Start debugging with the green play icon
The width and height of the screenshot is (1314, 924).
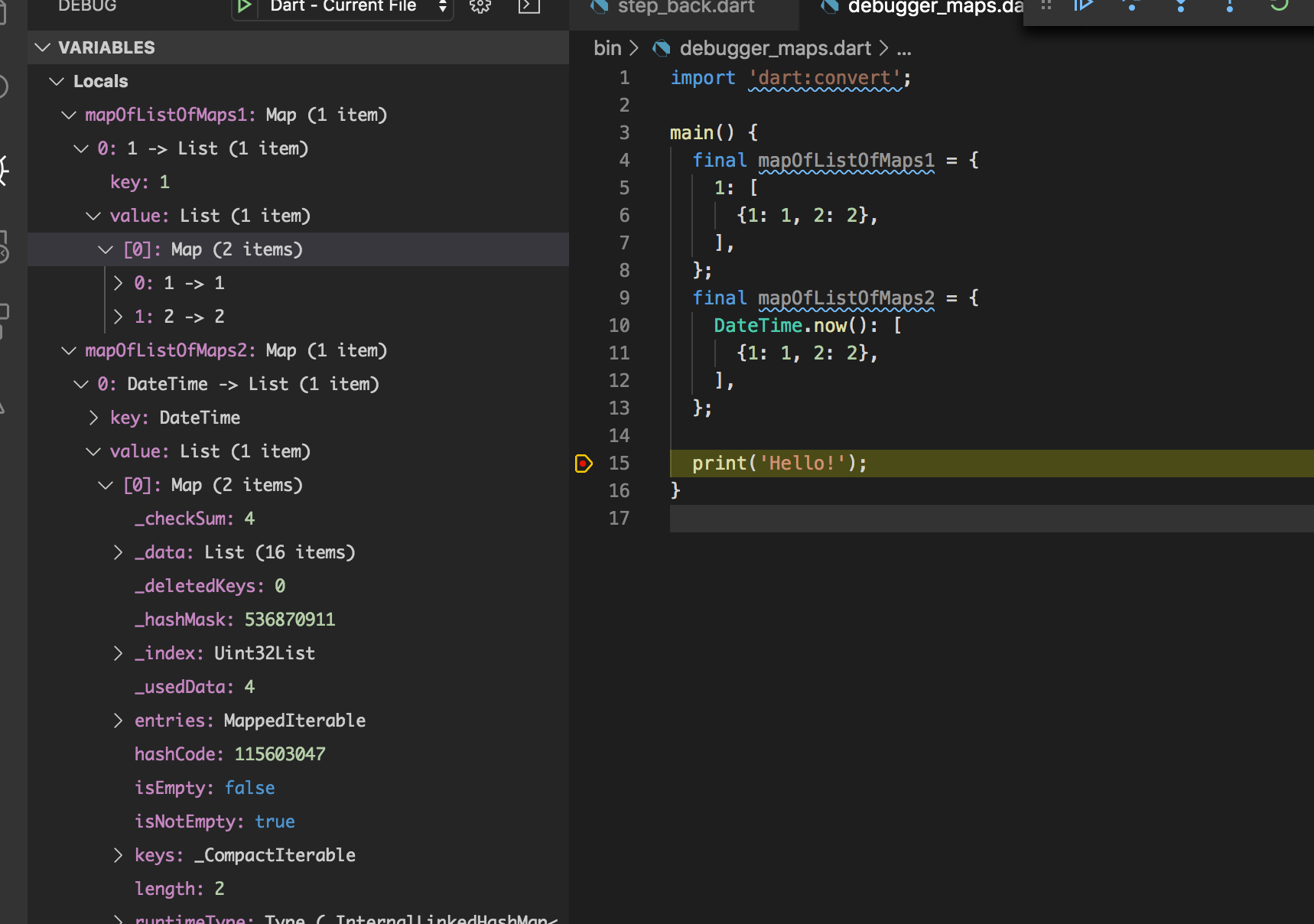[x=244, y=6]
